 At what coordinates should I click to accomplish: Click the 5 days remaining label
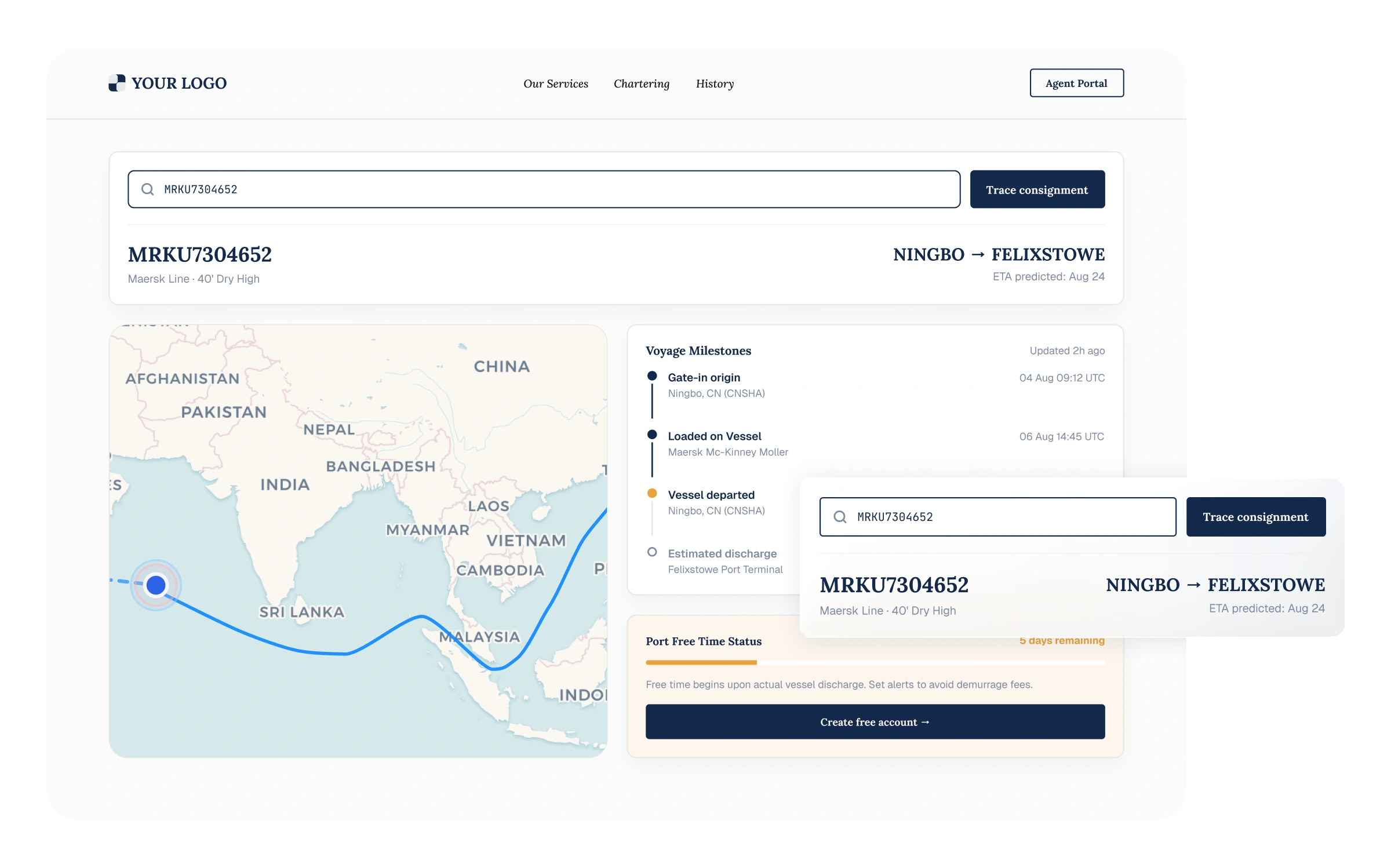click(1062, 640)
